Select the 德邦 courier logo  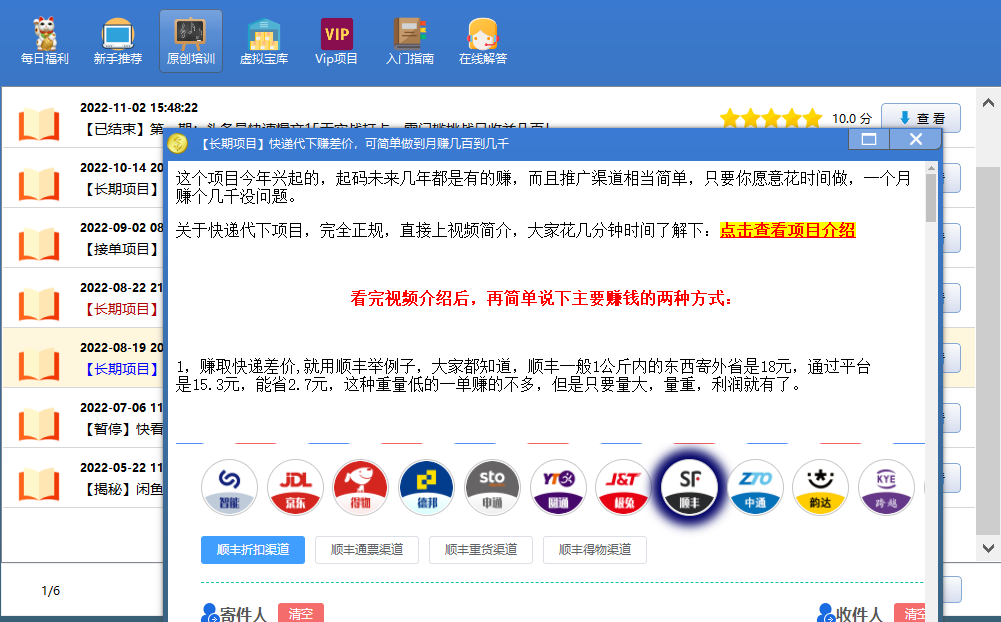(x=426, y=487)
